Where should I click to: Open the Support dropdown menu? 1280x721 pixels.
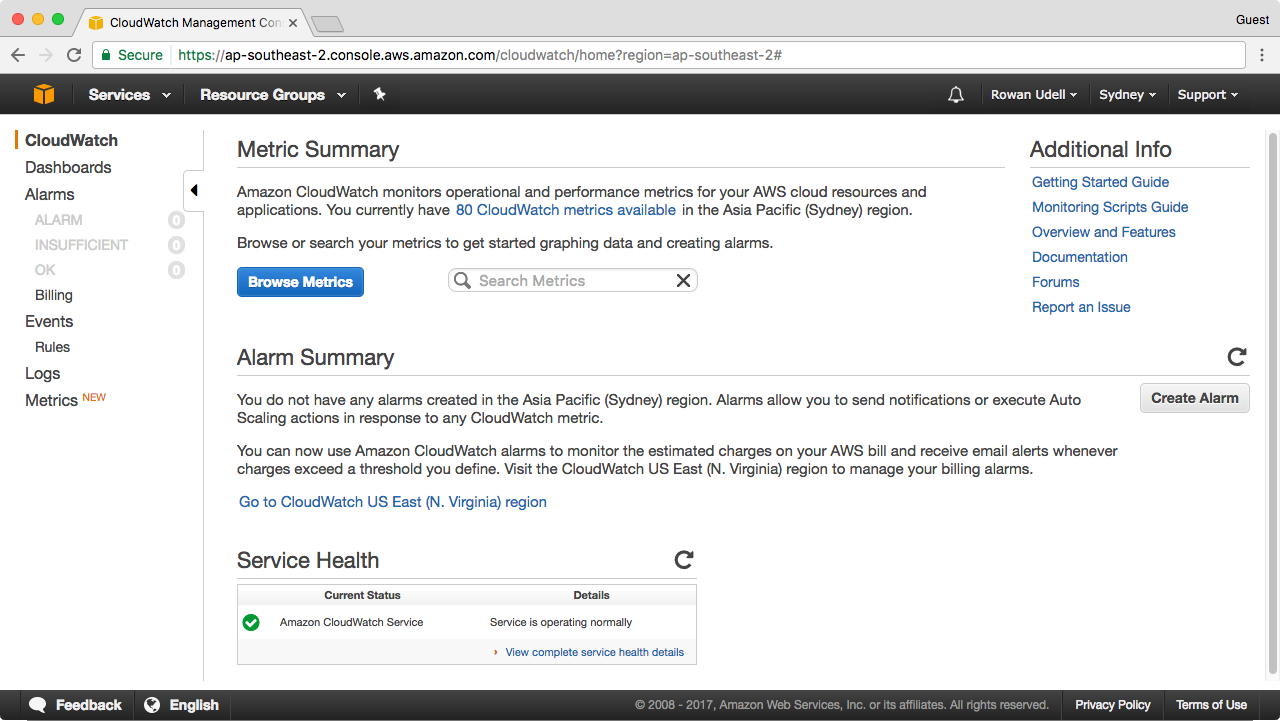[1208, 94]
